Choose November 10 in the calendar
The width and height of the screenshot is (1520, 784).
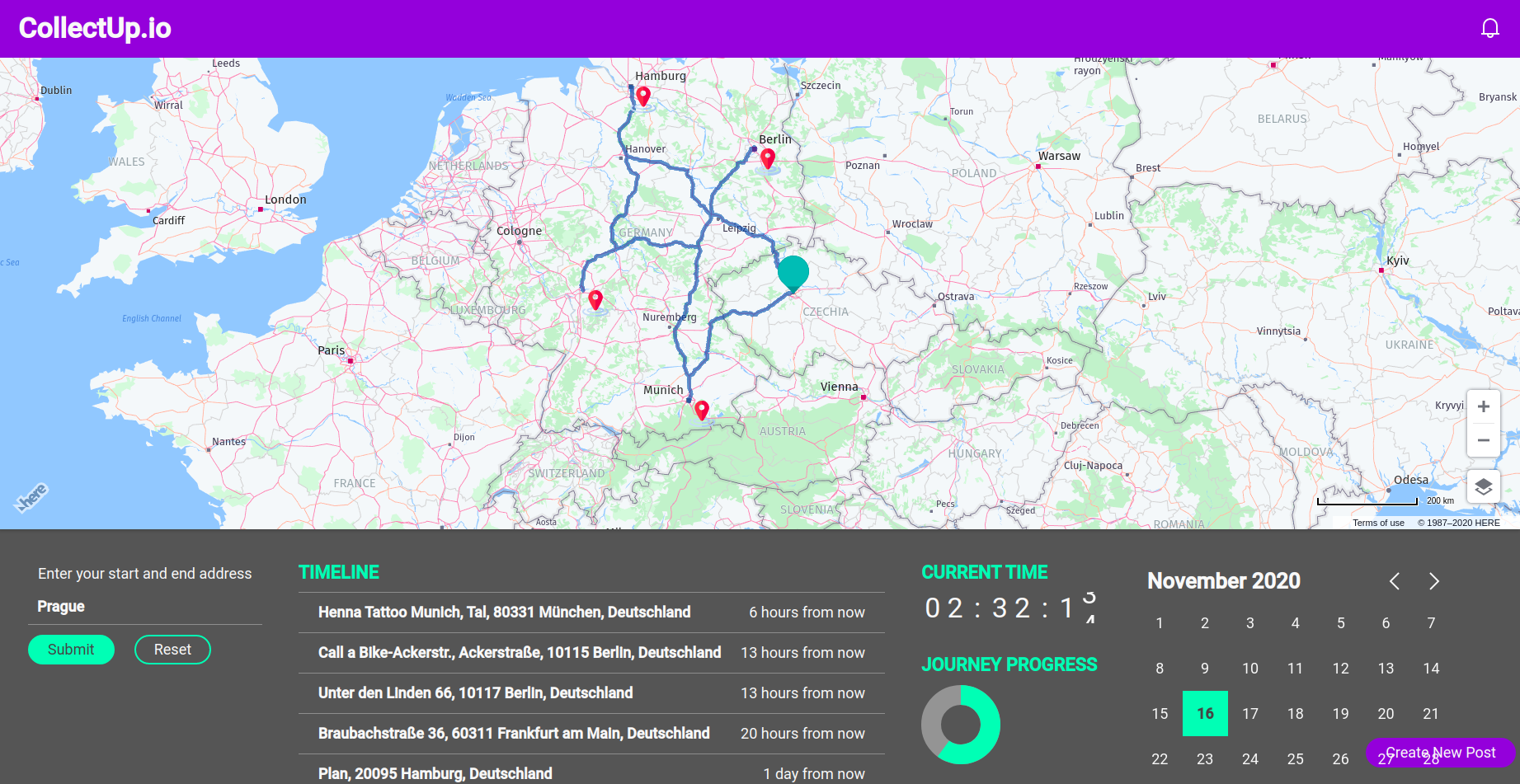point(1250,669)
